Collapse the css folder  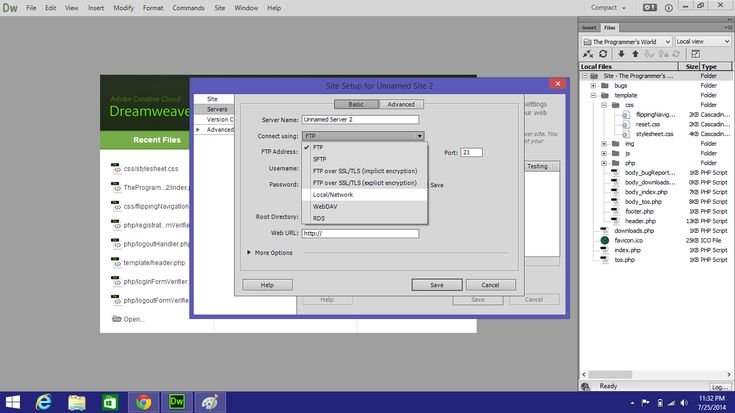604,105
